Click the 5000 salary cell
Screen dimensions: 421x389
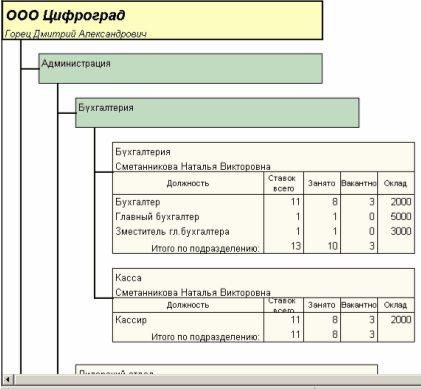click(400, 217)
